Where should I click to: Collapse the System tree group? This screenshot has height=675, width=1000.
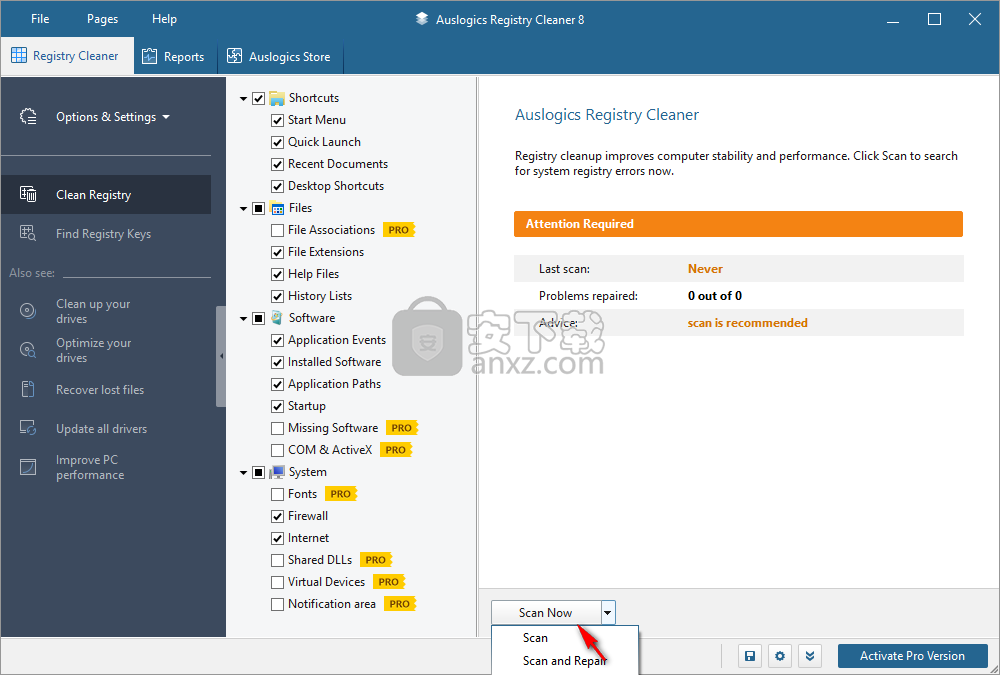(243, 473)
